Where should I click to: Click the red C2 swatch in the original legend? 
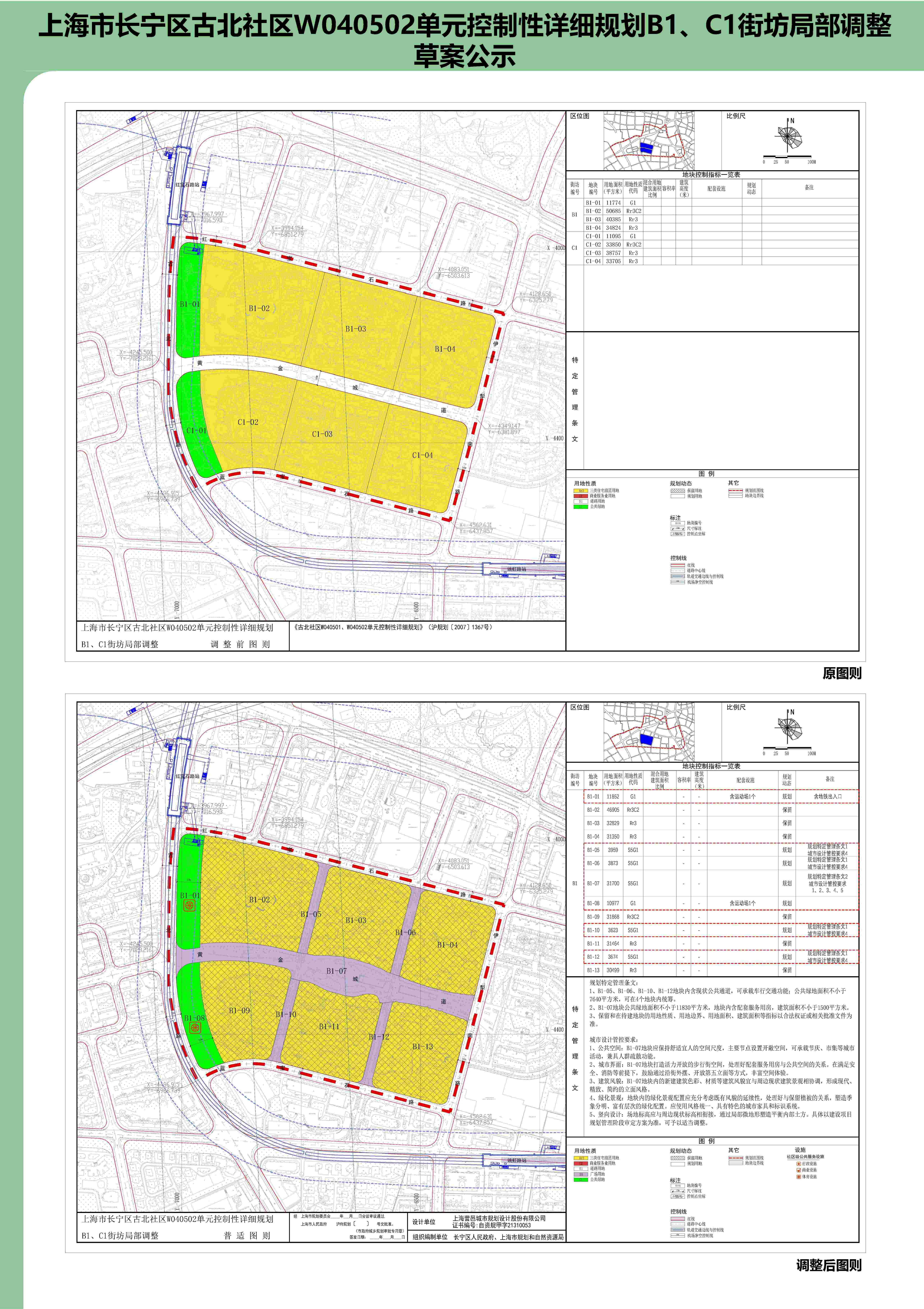pyautogui.click(x=581, y=496)
